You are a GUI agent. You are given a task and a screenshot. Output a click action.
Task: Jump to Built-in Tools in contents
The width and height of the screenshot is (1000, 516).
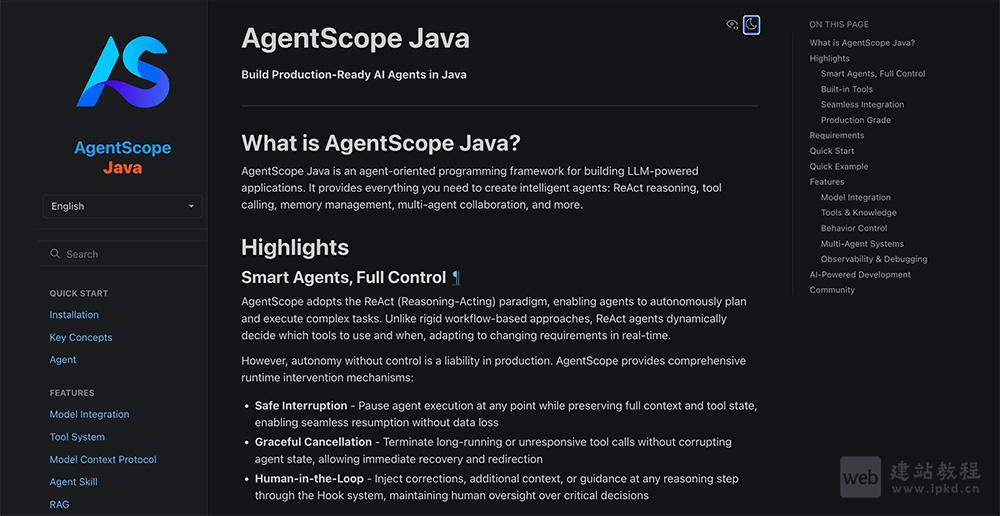click(x=847, y=89)
